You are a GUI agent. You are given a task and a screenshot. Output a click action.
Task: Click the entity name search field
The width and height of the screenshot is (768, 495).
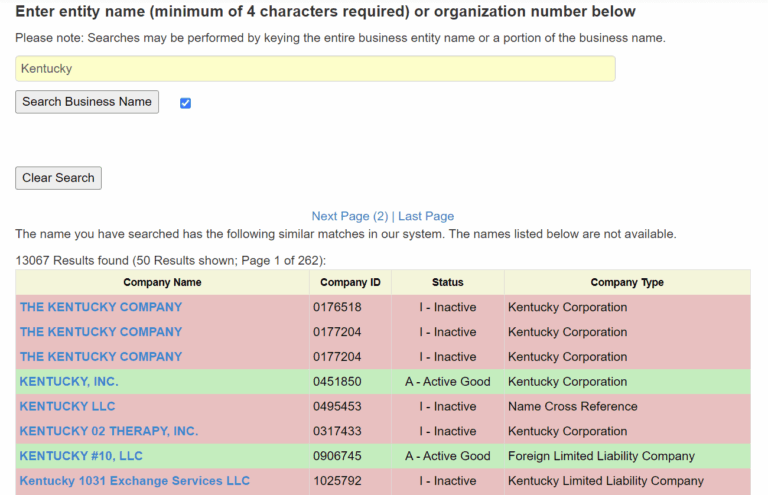coord(315,69)
